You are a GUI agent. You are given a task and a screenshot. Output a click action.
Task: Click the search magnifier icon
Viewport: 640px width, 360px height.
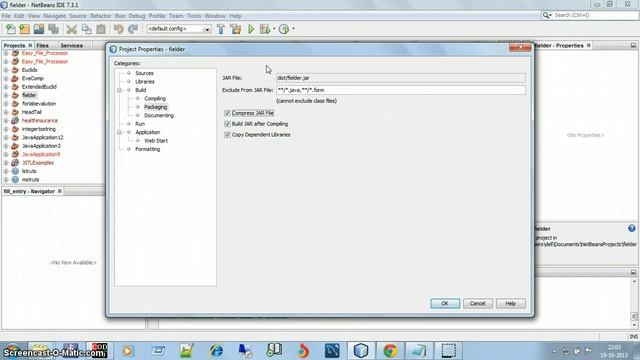click(x=547, y=15)
